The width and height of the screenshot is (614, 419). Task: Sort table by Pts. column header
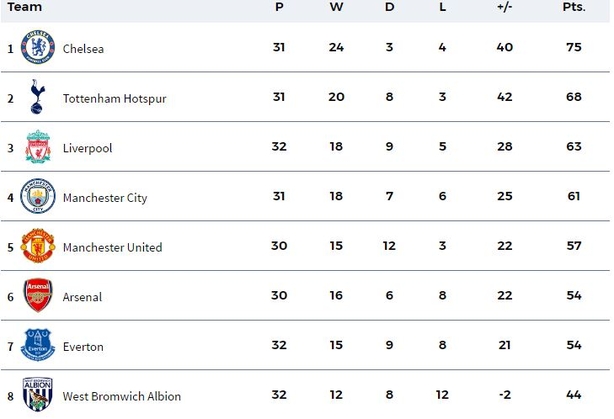coord(574,7)
